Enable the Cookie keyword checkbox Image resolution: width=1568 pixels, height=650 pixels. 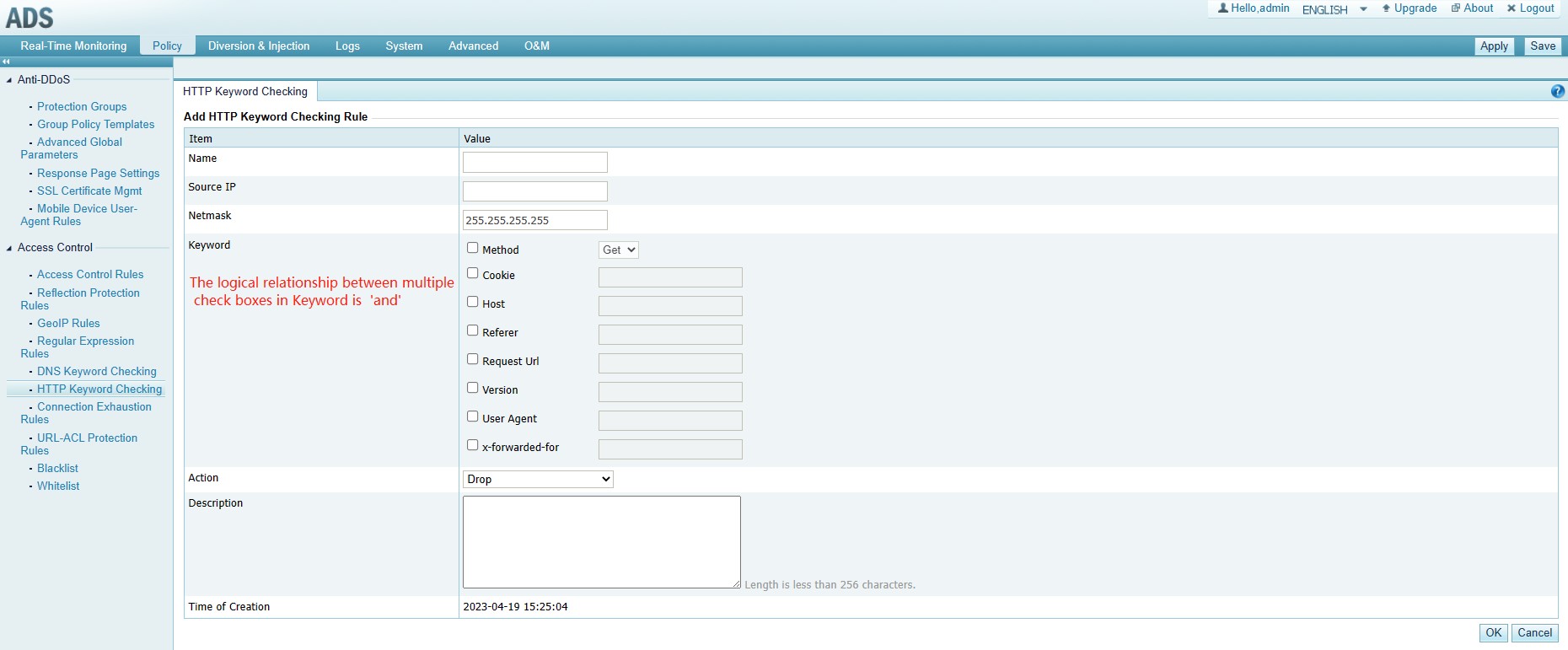[x=473, y=273]
